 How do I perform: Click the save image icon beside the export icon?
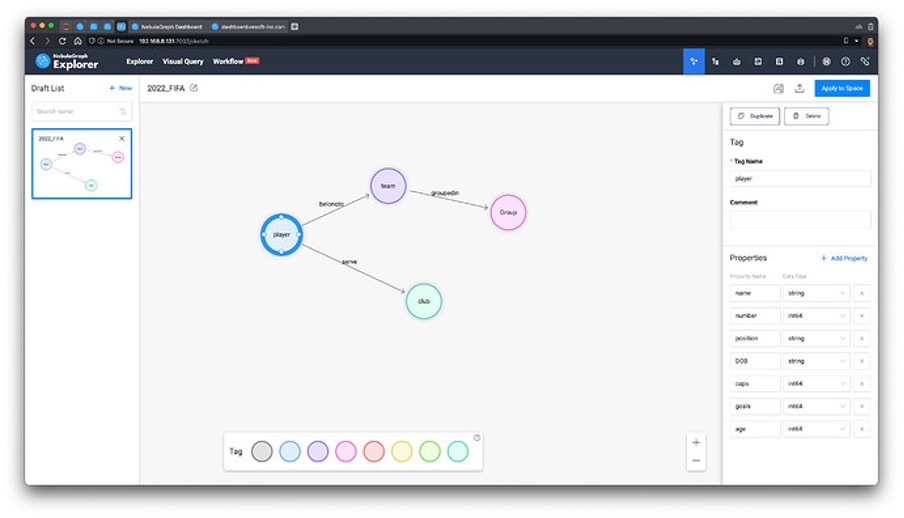[778, 88]
